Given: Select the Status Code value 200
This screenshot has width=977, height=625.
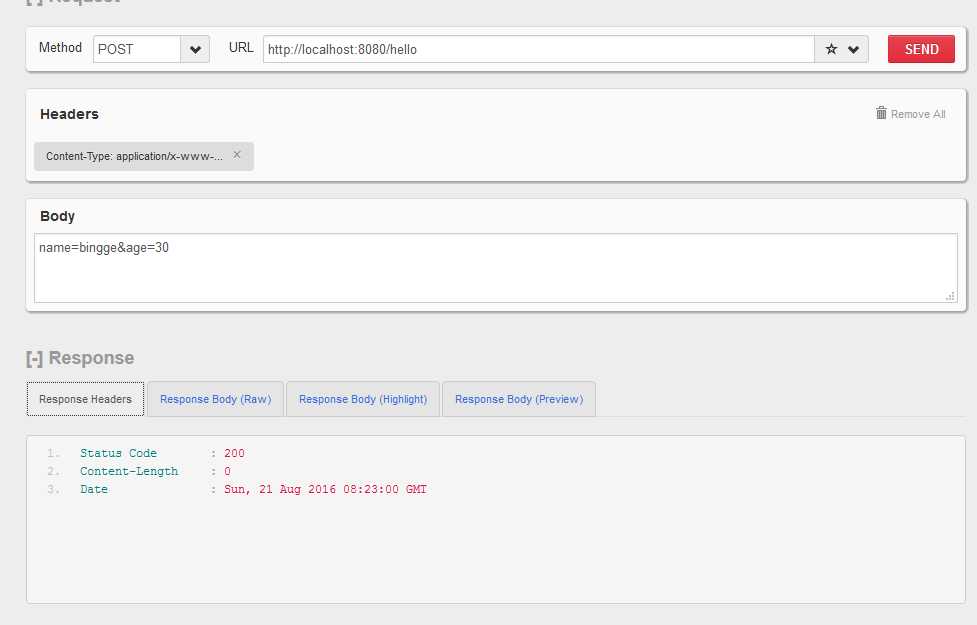Looking at the screenshot, I should pyautogui.click(x=234, y=453).
